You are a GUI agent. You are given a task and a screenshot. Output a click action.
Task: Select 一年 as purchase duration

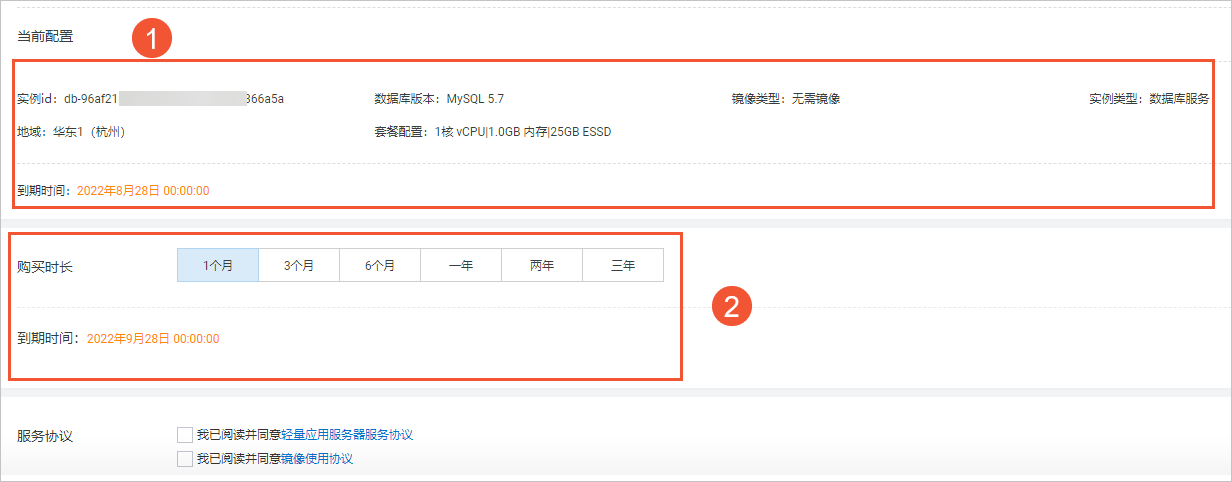pos(461,266)
